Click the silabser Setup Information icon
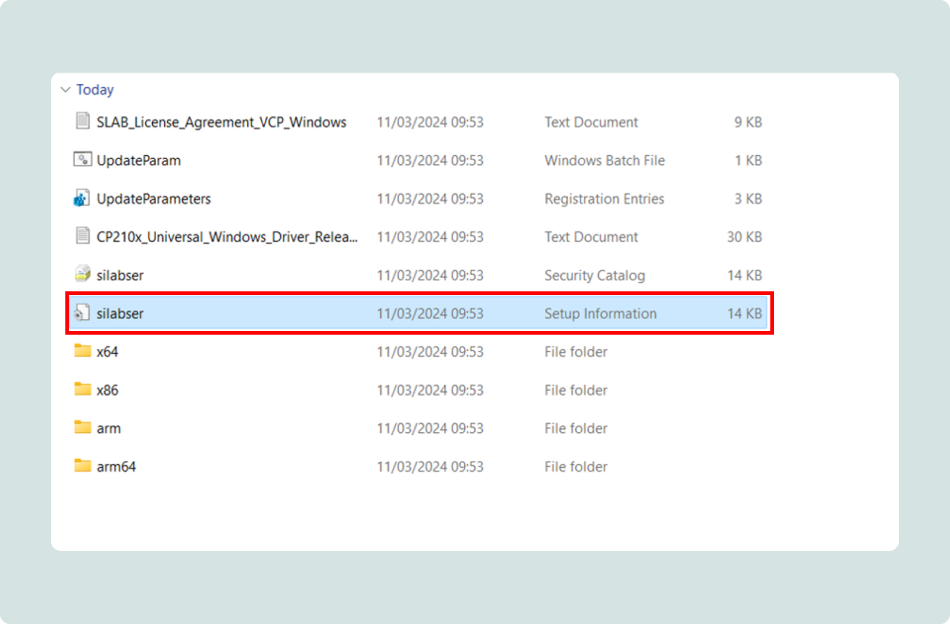This screenshot has width=950, height=624. (x=82, y=313)
